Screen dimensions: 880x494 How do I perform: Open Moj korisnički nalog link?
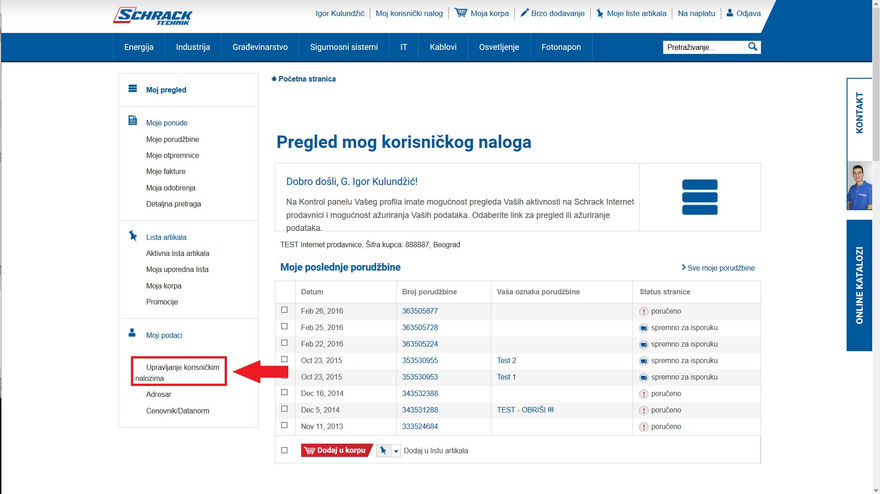(x=409, y=13)
